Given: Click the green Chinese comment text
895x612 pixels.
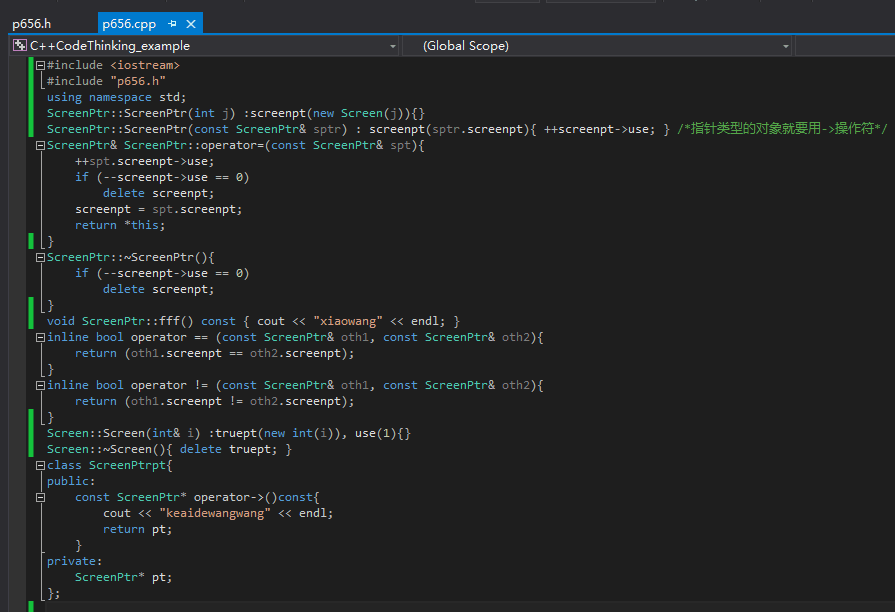Looking at the screenshot, I should tap(782, 129).
